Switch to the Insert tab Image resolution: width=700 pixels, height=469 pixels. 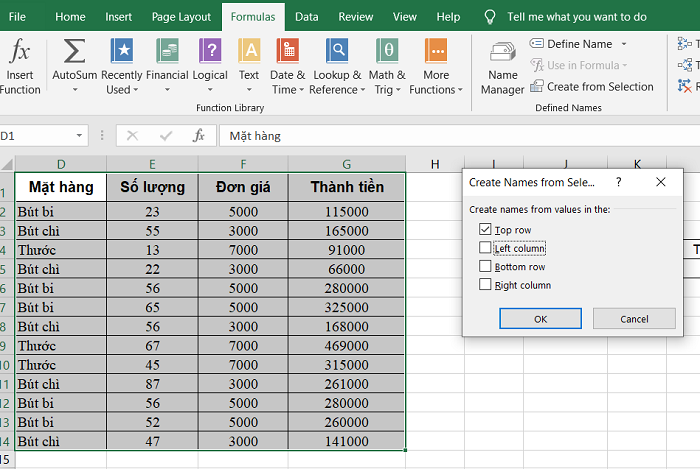(118, 17)
